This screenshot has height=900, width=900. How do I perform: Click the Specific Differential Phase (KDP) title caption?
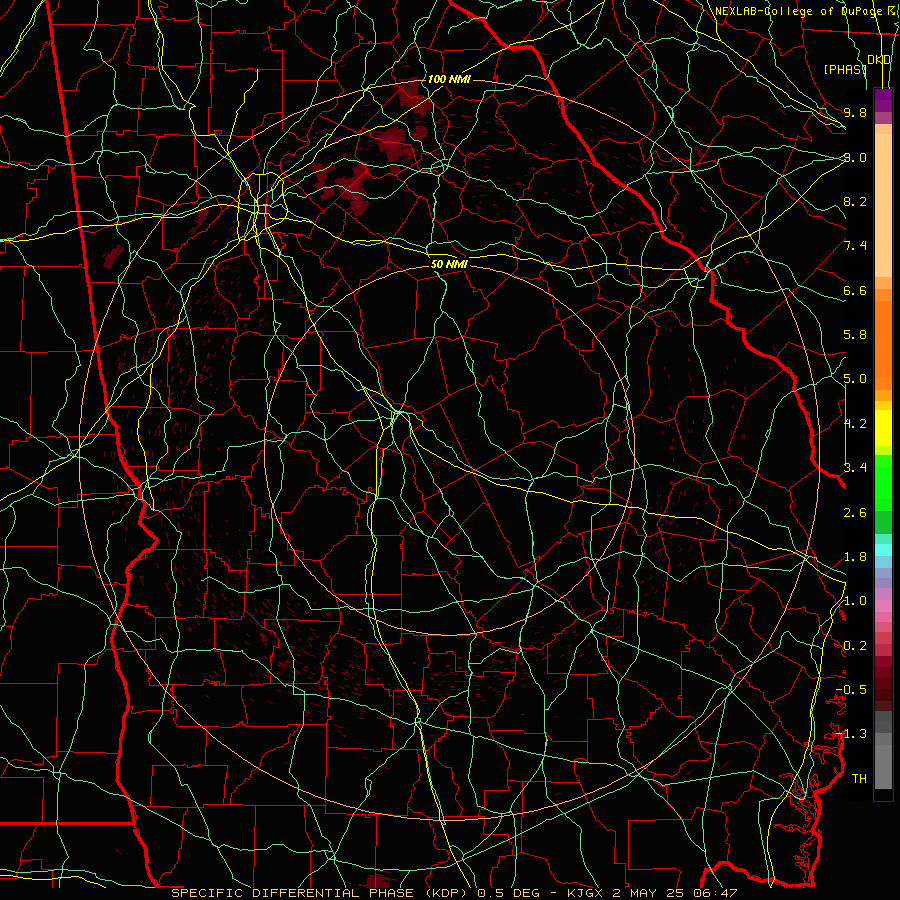[x=454, y=893]
